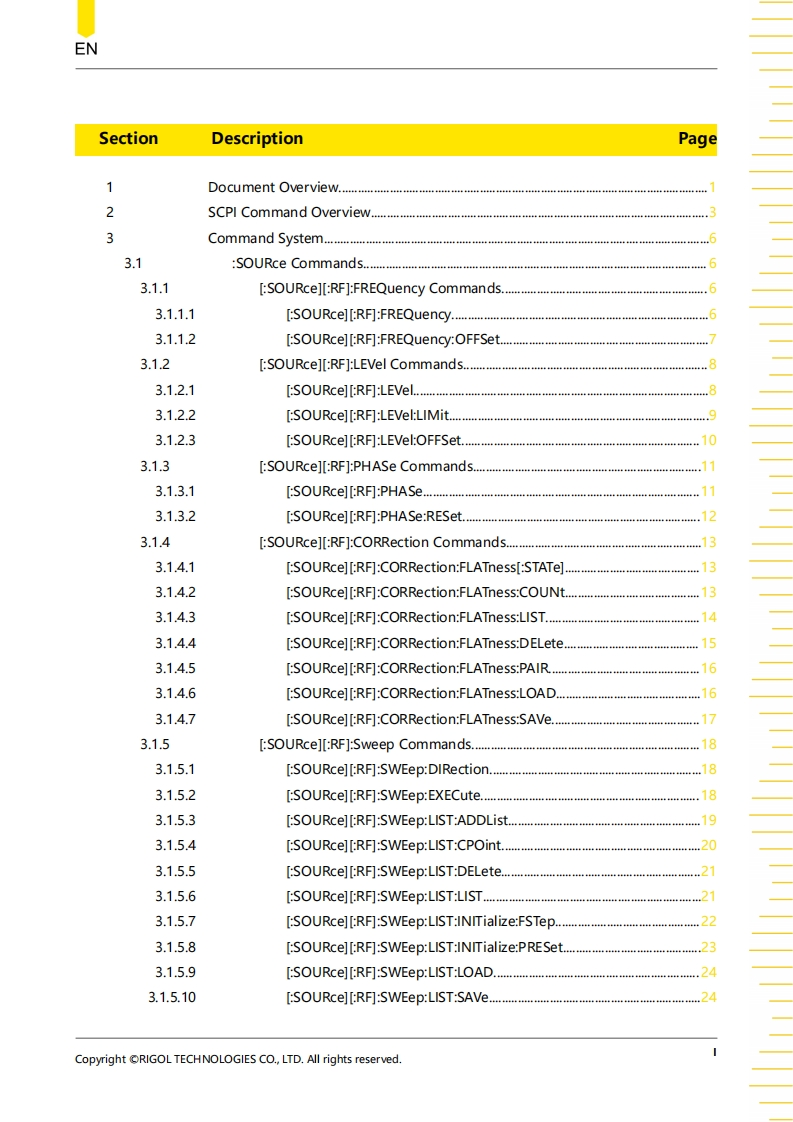
Task: Go to SCPI Command Overview section
Action: (x=289, y=212)
